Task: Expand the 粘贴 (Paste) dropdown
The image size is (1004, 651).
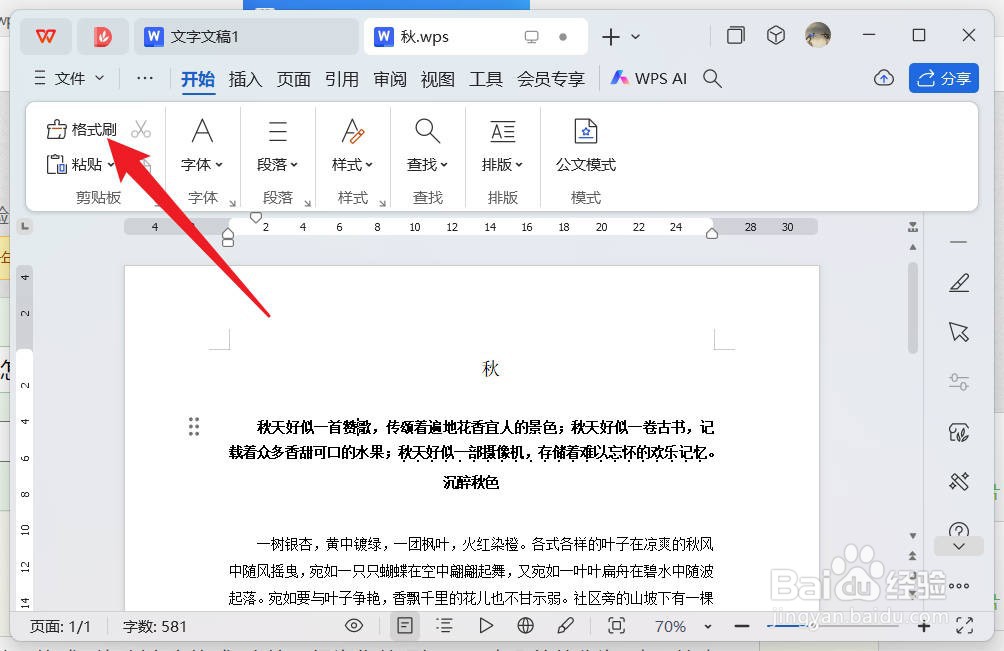Action: click(x=111, y=164)
